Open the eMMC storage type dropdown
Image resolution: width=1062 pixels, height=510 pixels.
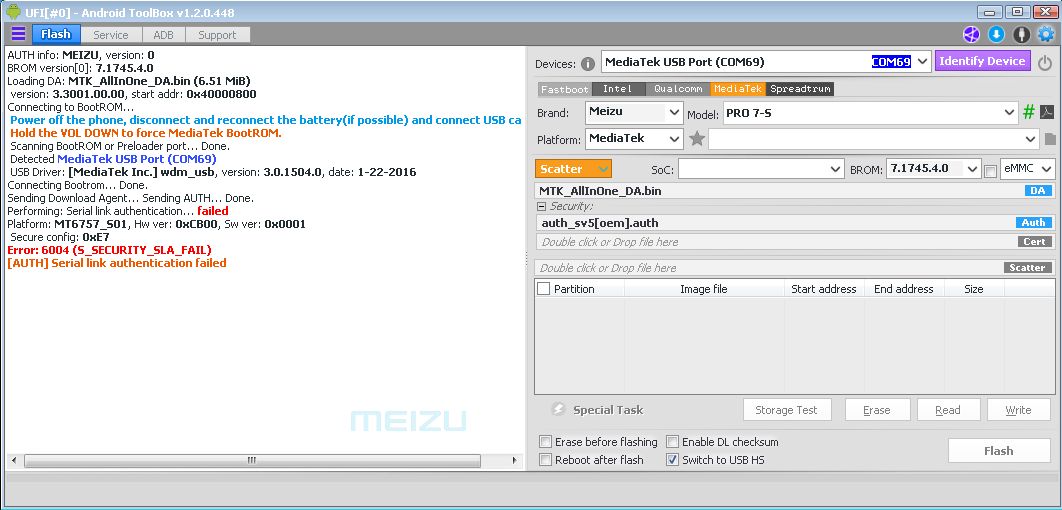[x=1027, y=169]
